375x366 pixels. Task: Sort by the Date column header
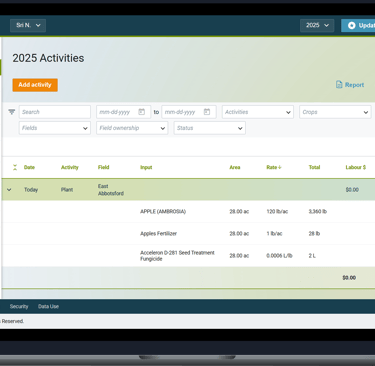[29, 167]
